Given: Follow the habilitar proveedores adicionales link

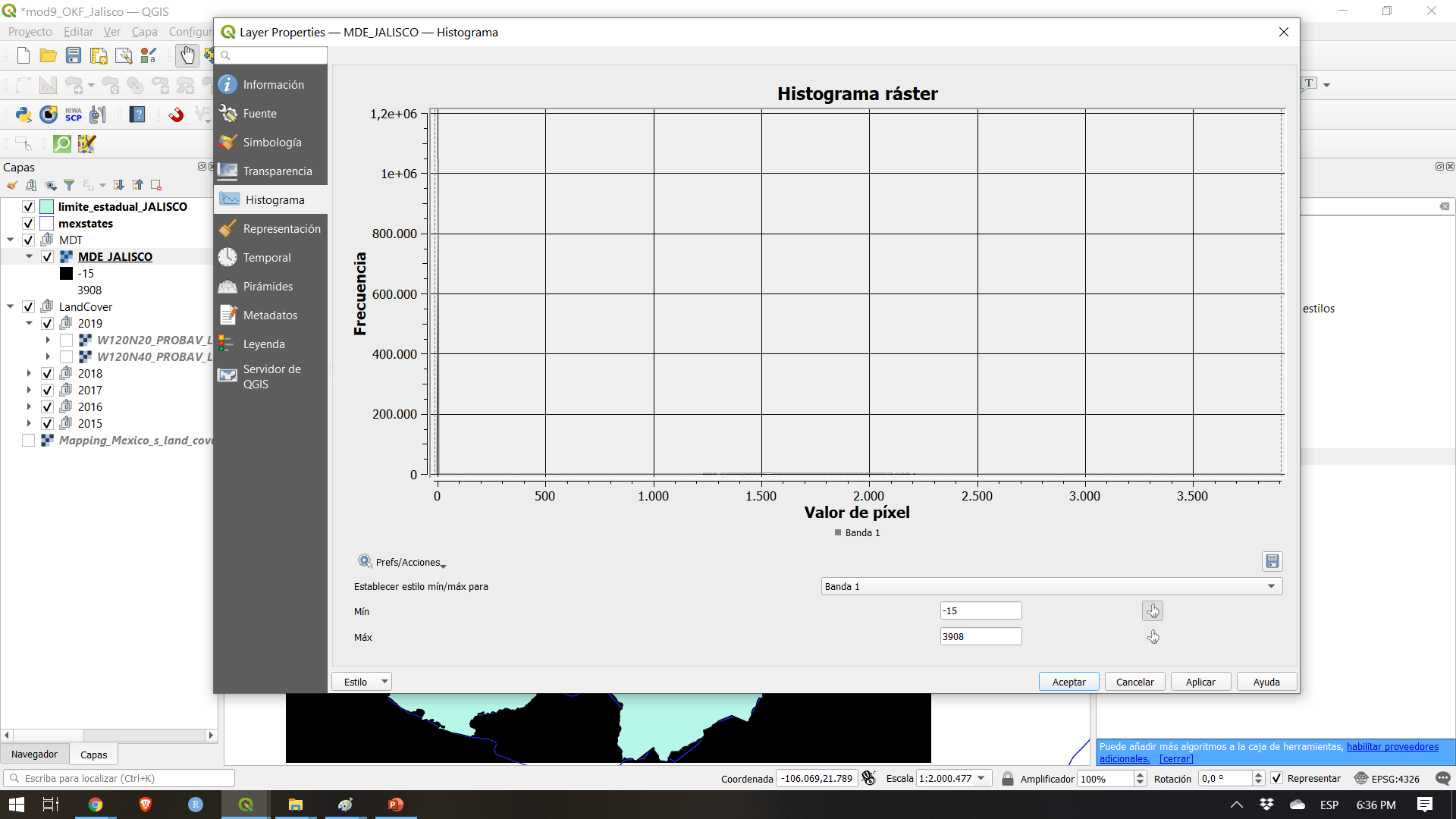Looking at the screenshot, I should pyautogui.click(x=1392, y=747).
